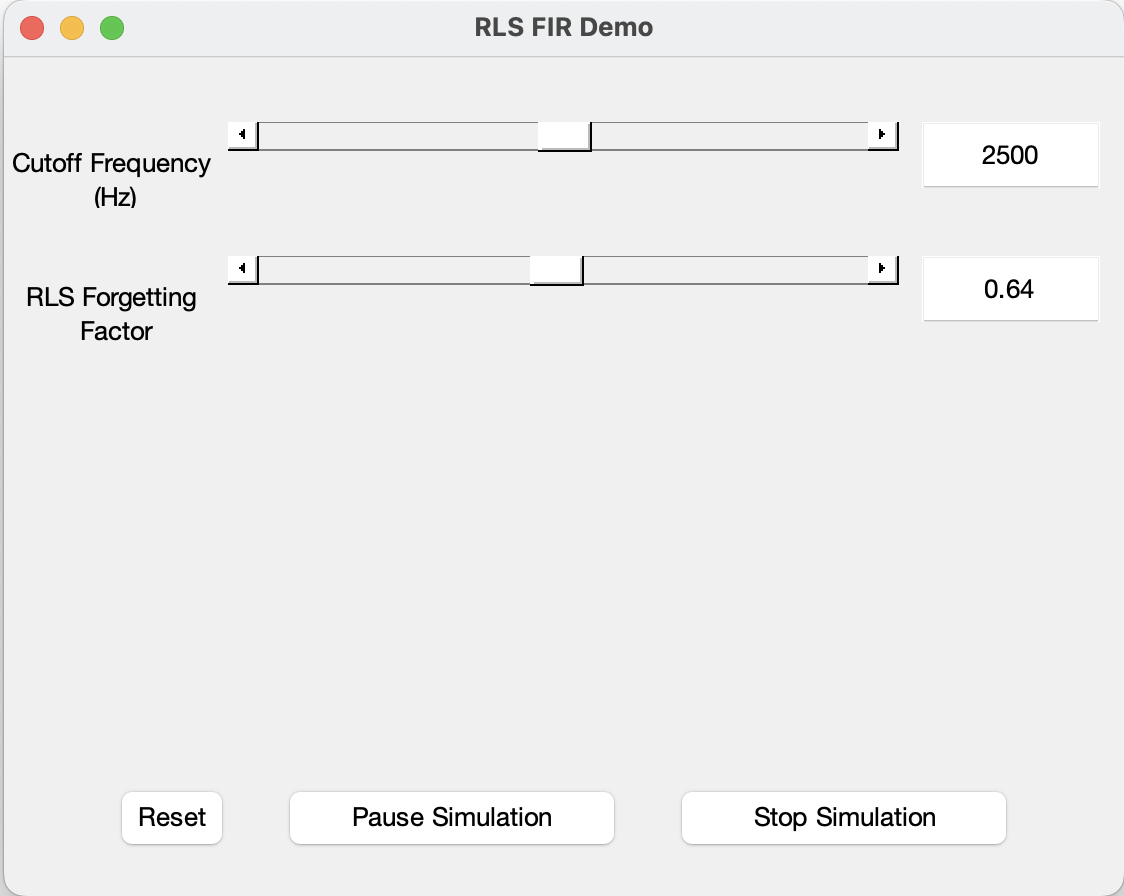The width and height of the screenshot is (1124, 896).
Task: Select the 2500 cutoff frequency value field
Action: pos(1010,155)
